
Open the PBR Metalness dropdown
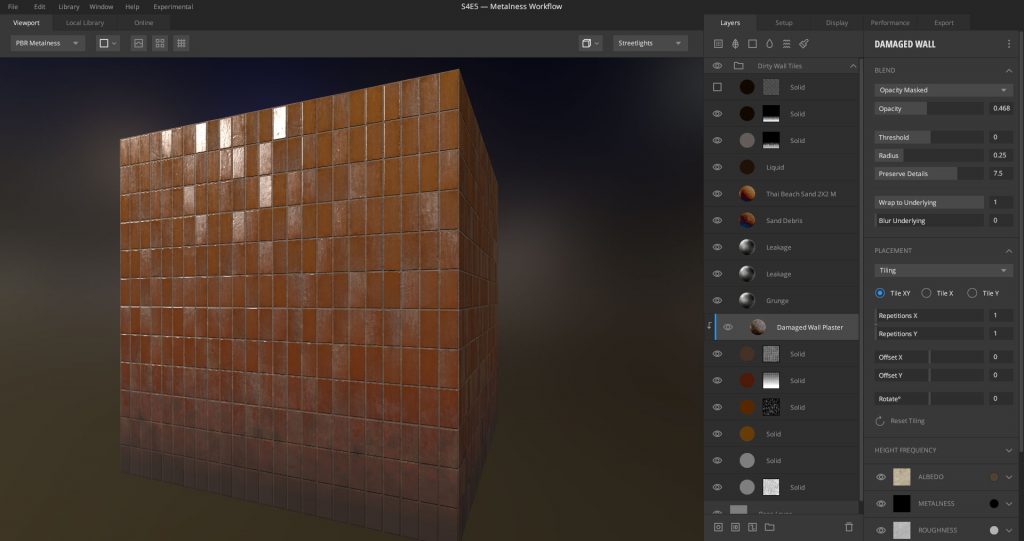(x=47, y=44)
